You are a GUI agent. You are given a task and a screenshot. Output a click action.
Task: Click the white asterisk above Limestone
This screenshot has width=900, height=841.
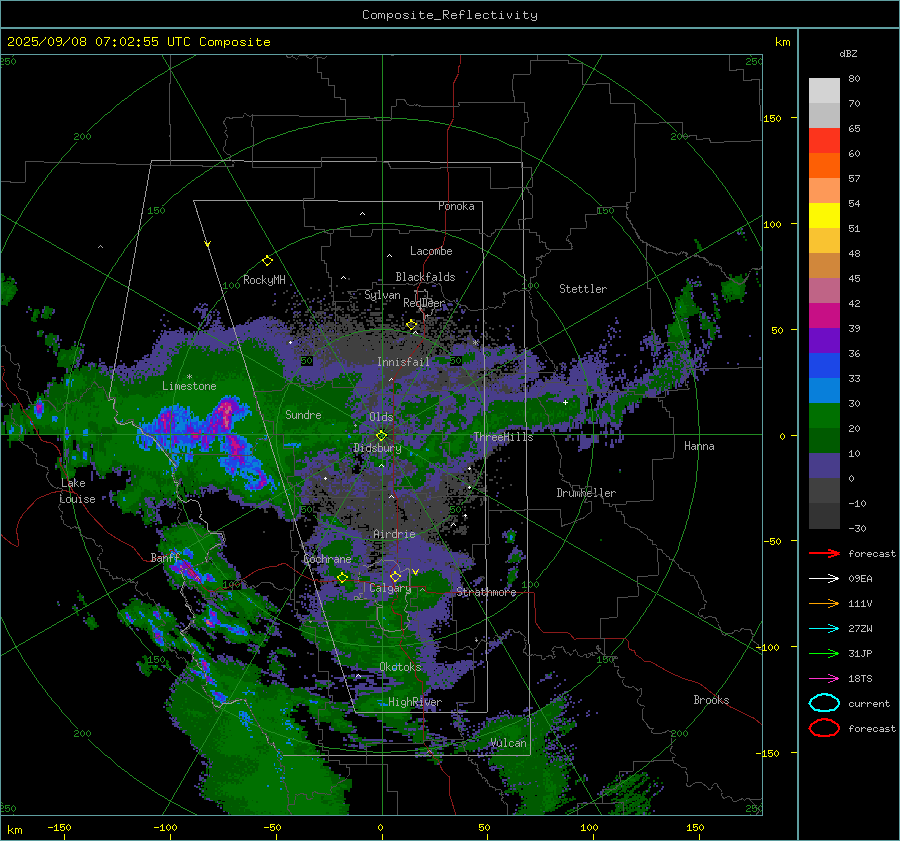[x=189, y=377]
